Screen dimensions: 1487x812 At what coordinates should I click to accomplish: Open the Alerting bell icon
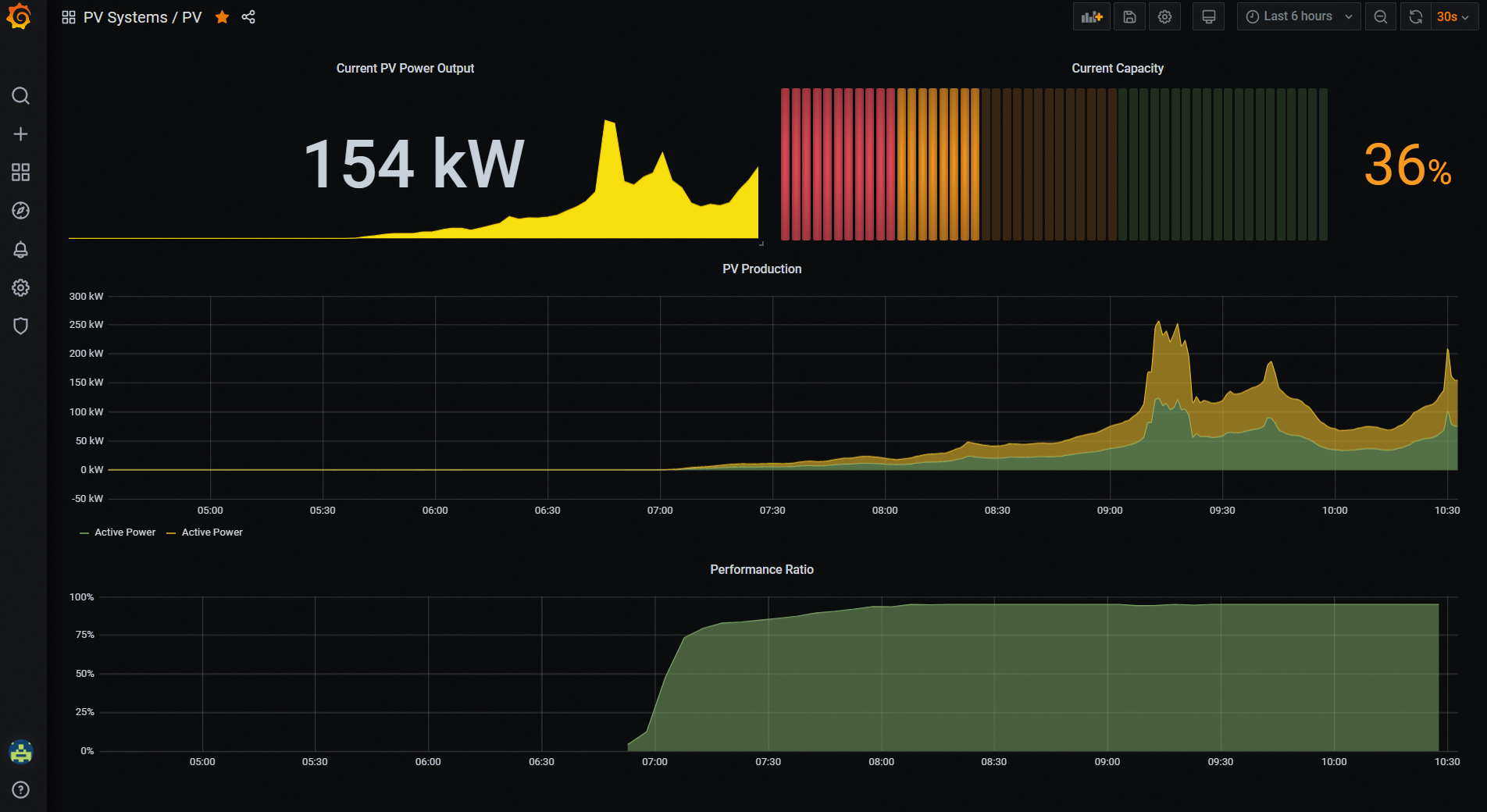pos(21,250)
